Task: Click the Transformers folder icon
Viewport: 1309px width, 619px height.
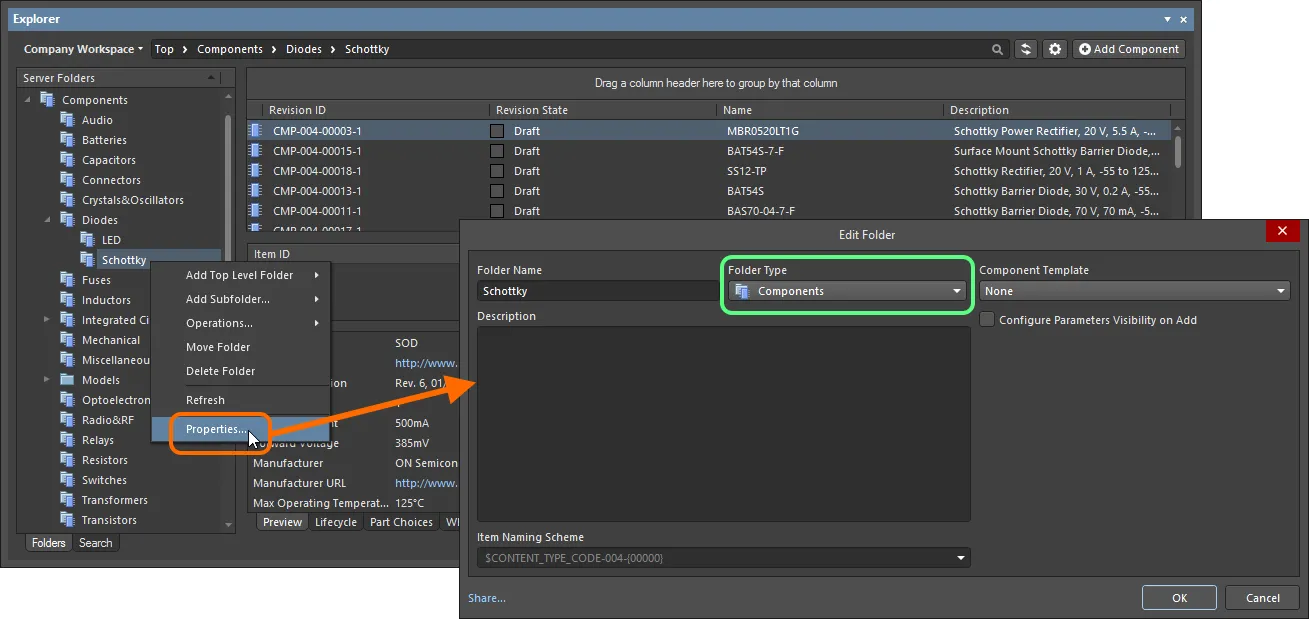Action: click(67, 499)
